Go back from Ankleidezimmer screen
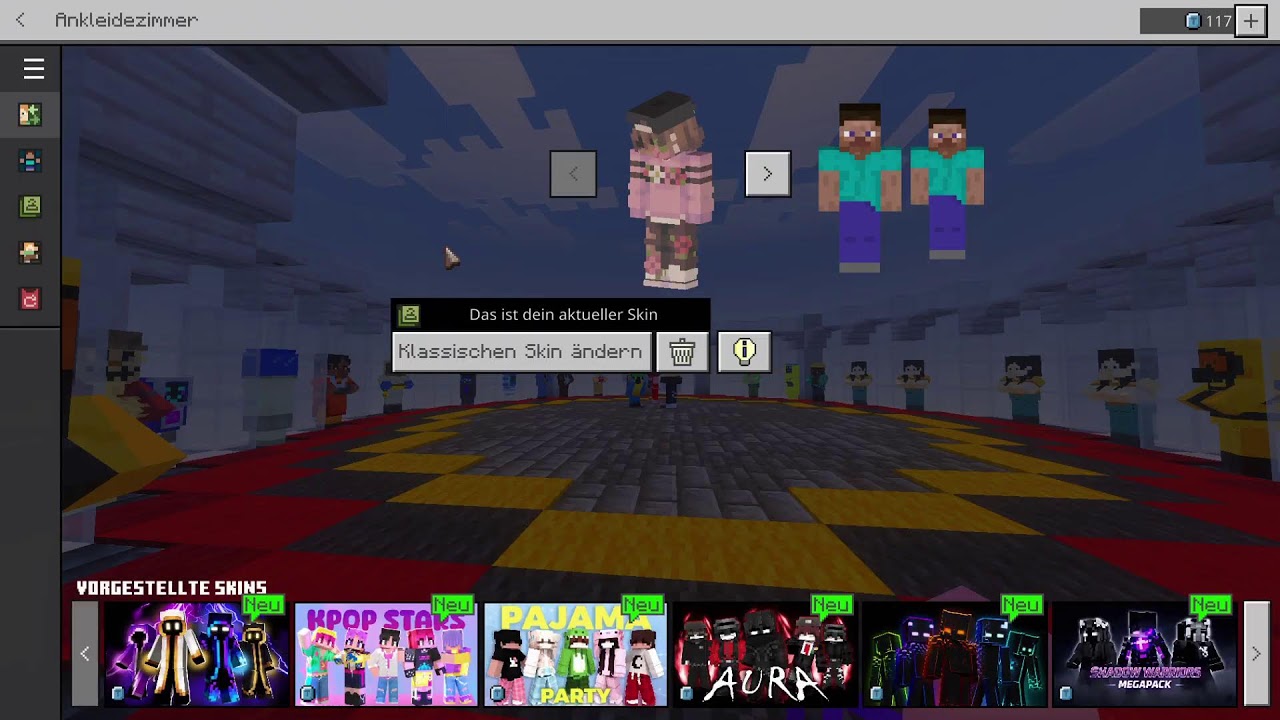The height and width of the screenshot is (720, 1280). pos(20,20)
